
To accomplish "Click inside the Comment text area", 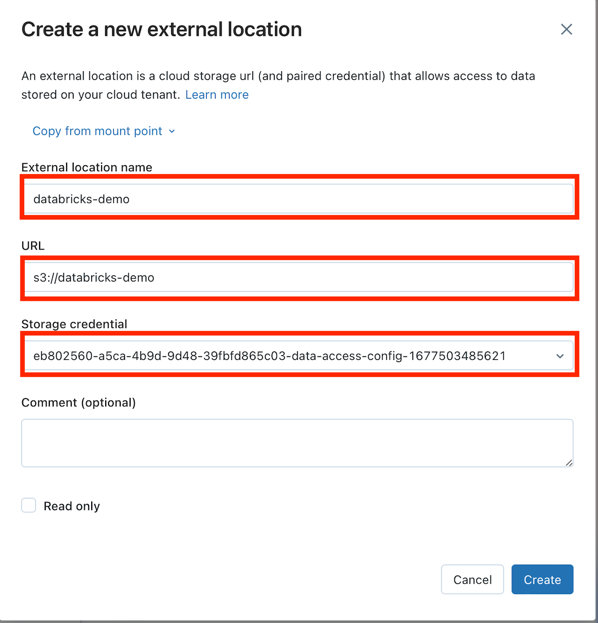I will pyautogui.click(x=297, y=443).
